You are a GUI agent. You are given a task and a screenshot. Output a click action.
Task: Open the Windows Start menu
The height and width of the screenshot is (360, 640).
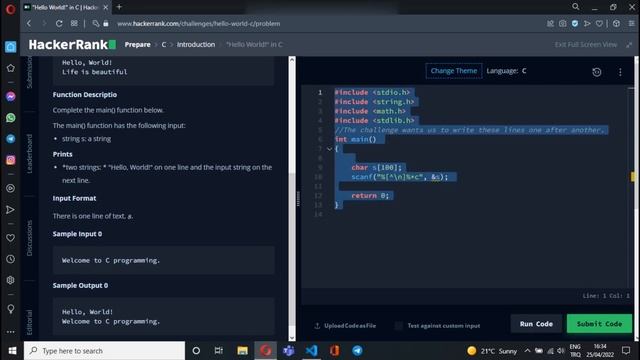[12, 351]
